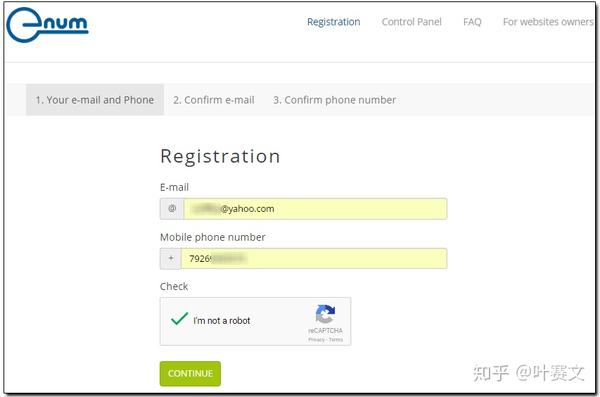Viewport: 600px width, 397px height.
Task: Focus the Mobile phone number input field
Action: pos(314,258)
